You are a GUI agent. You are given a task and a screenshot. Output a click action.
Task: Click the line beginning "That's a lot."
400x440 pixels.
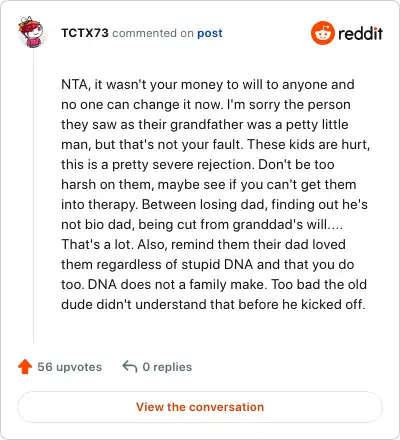click(203, 245)
